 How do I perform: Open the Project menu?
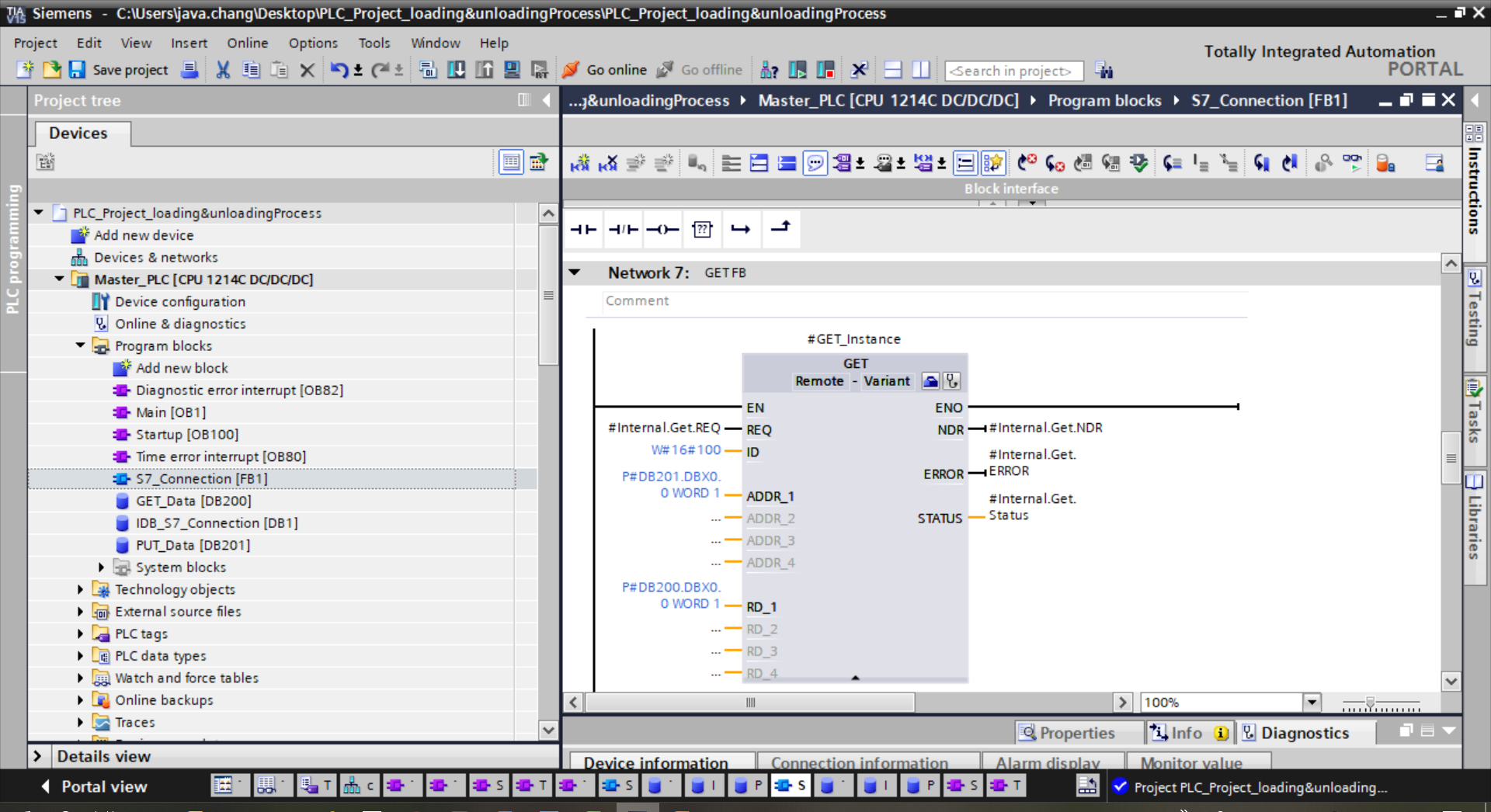pos(35,43)
